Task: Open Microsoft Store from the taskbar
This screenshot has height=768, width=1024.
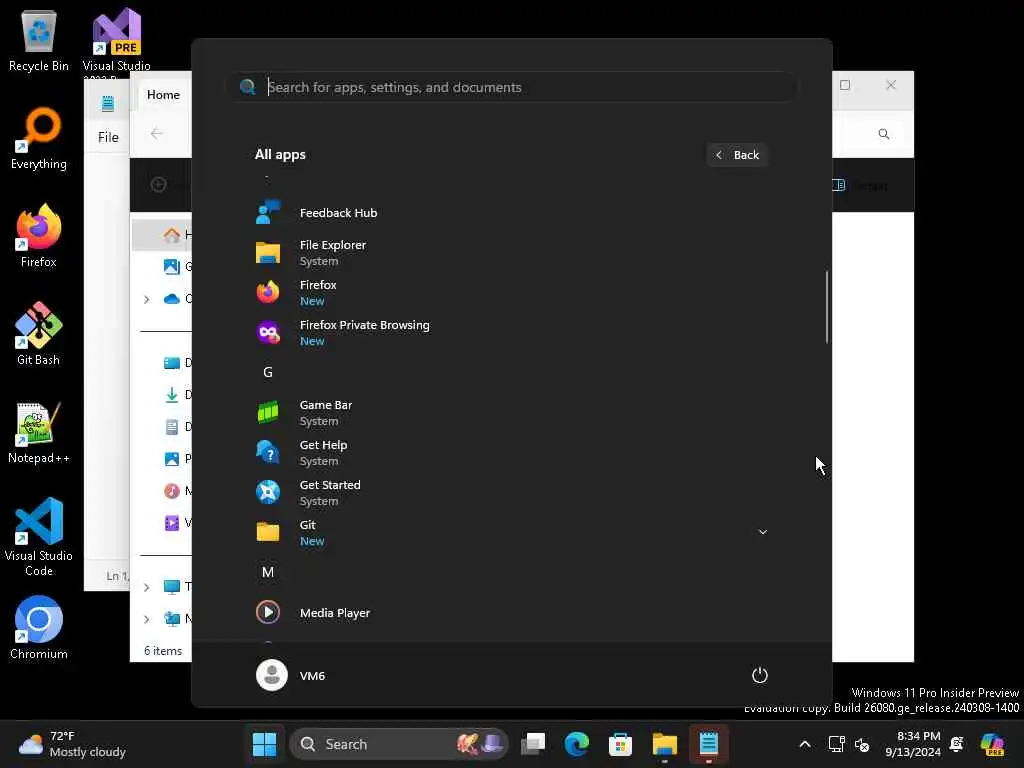Action: pos(620,744)
